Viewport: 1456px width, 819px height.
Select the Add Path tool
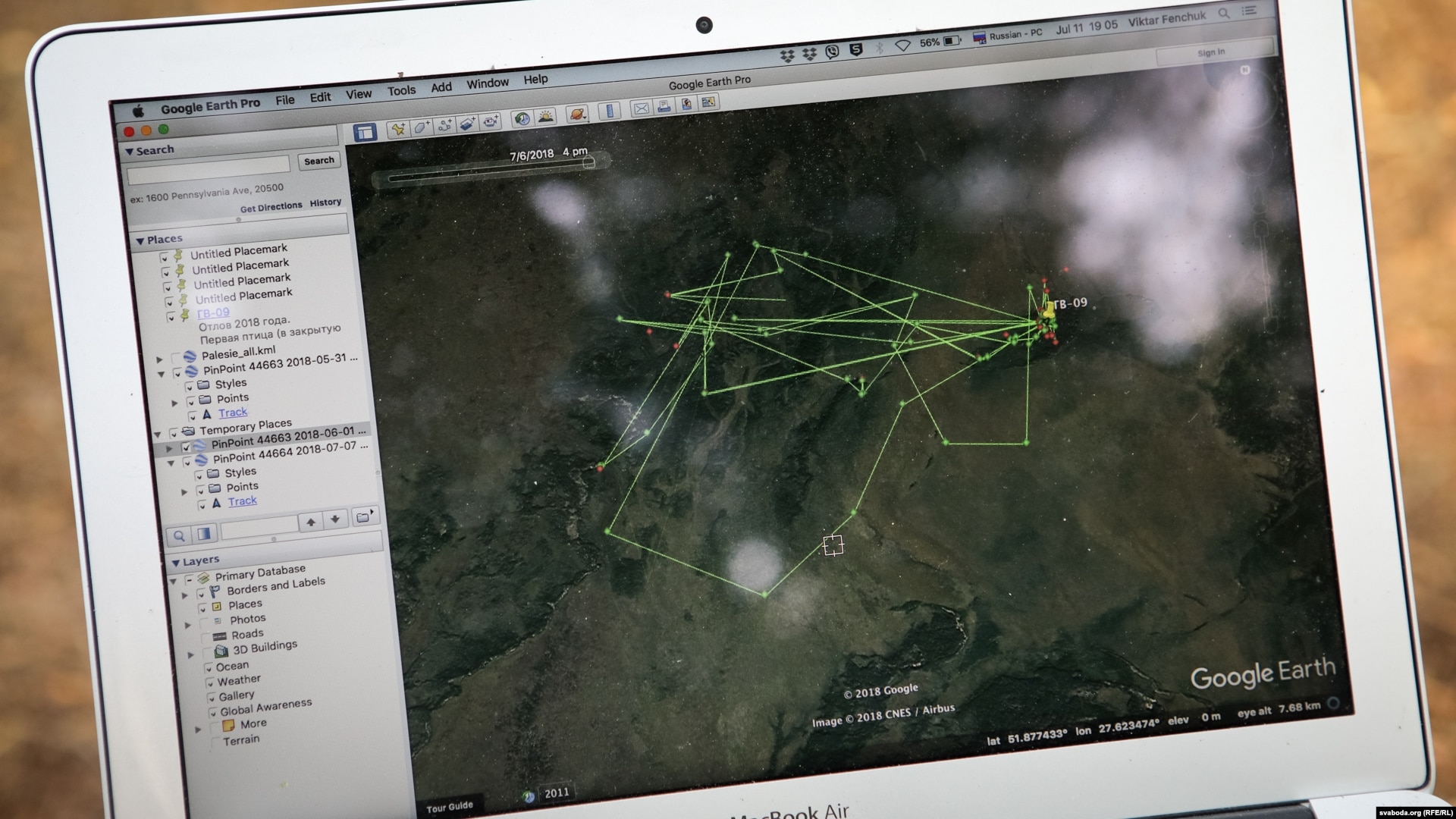(x=444, y=125)
